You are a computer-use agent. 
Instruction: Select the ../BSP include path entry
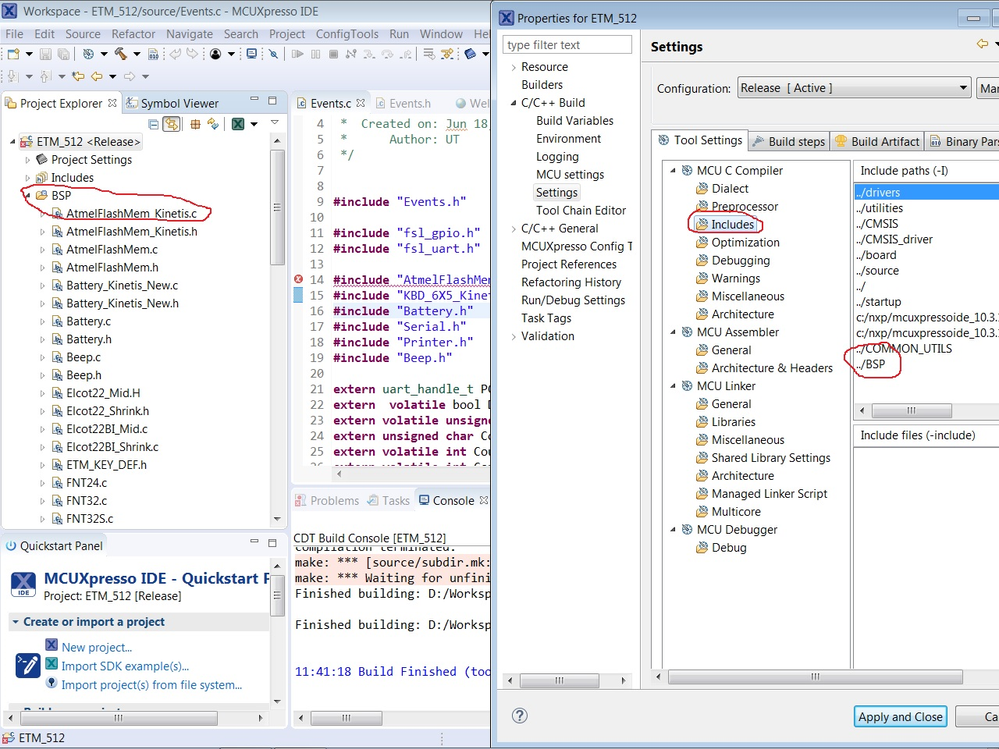(x=871, y=364)
